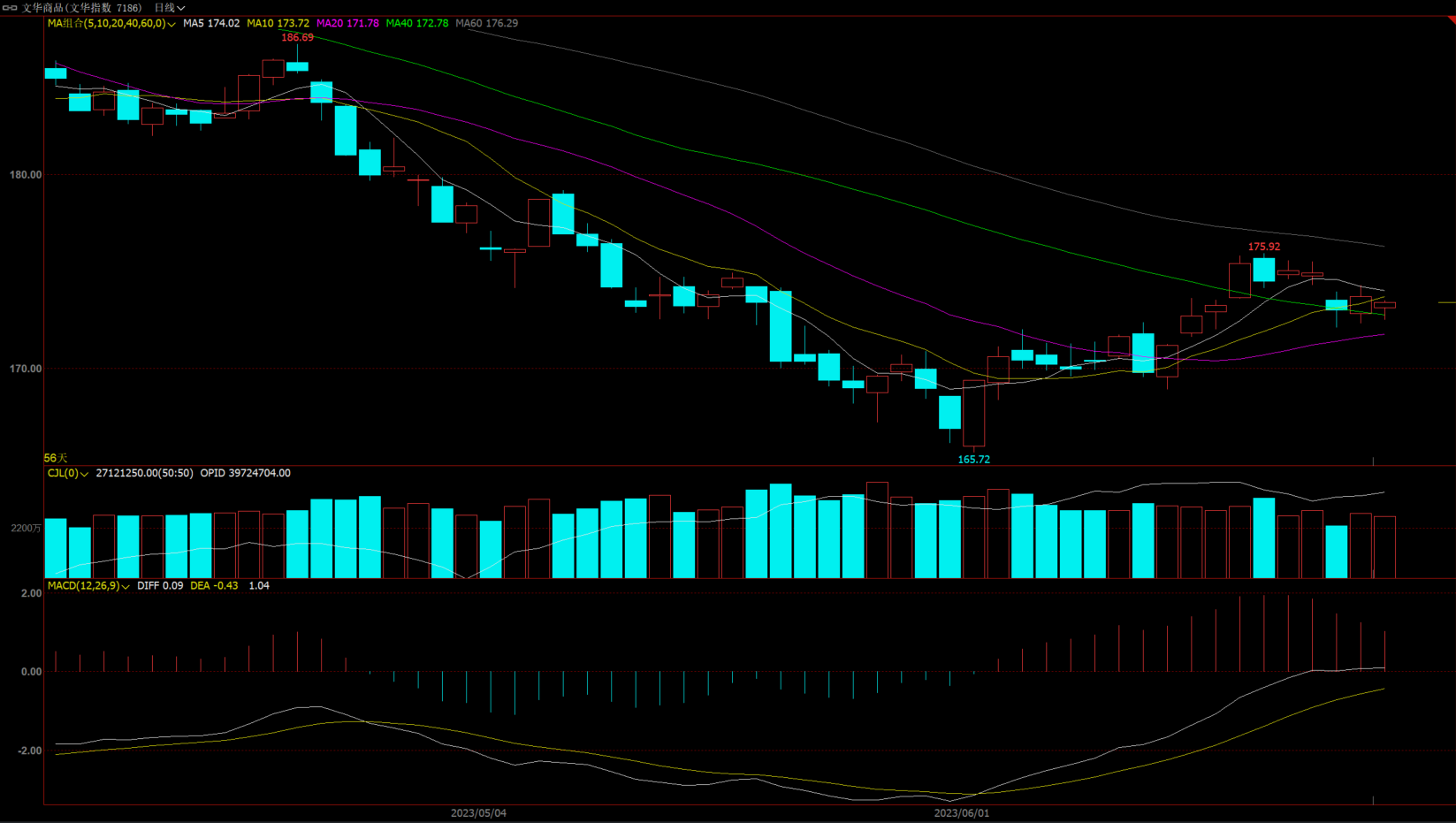Click the MA5 174.02 value
Viewport: 1456px width, 823px height.
pos(211,24)
